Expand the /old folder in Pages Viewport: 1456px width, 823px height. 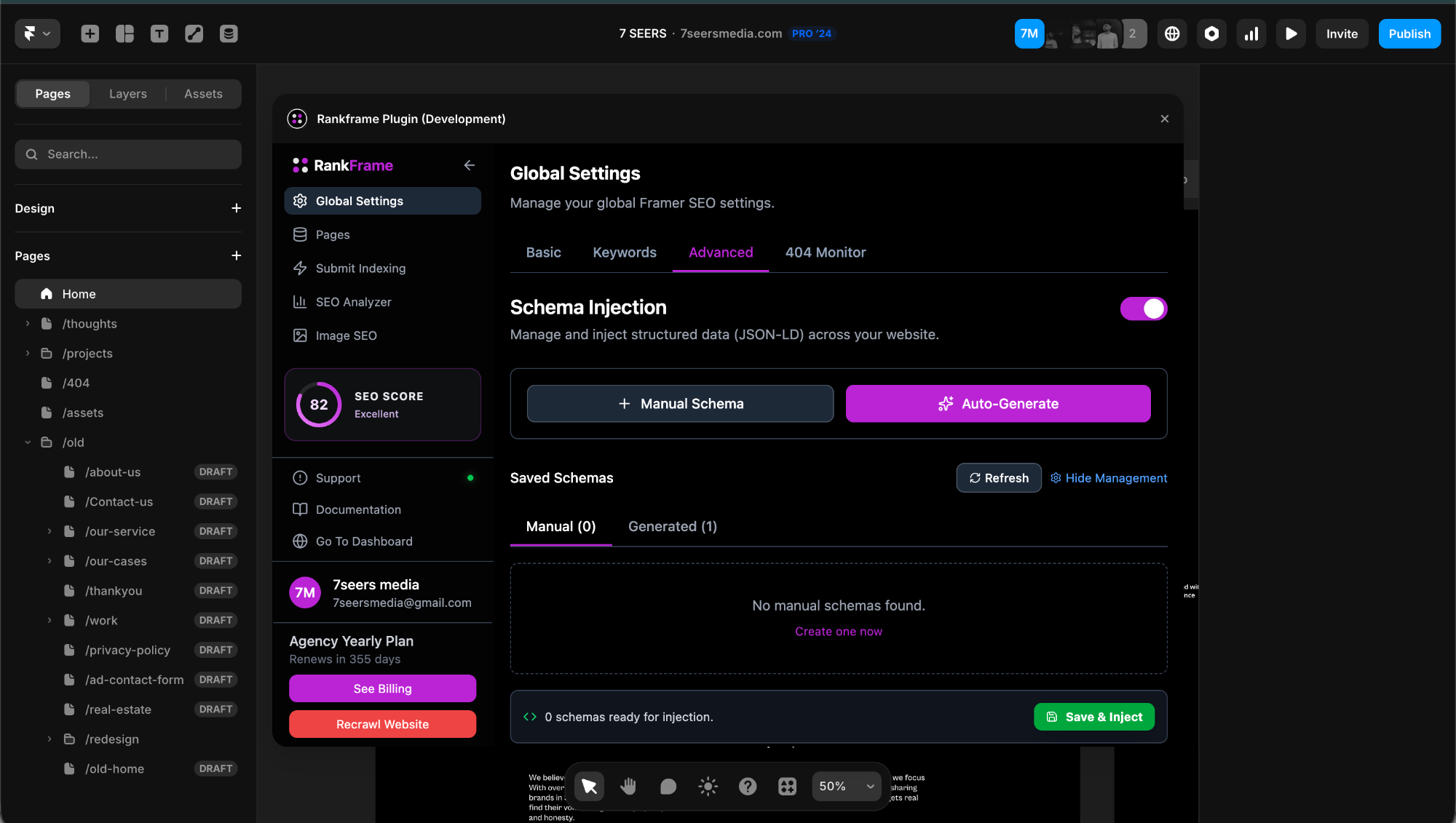tap(28, 442)
